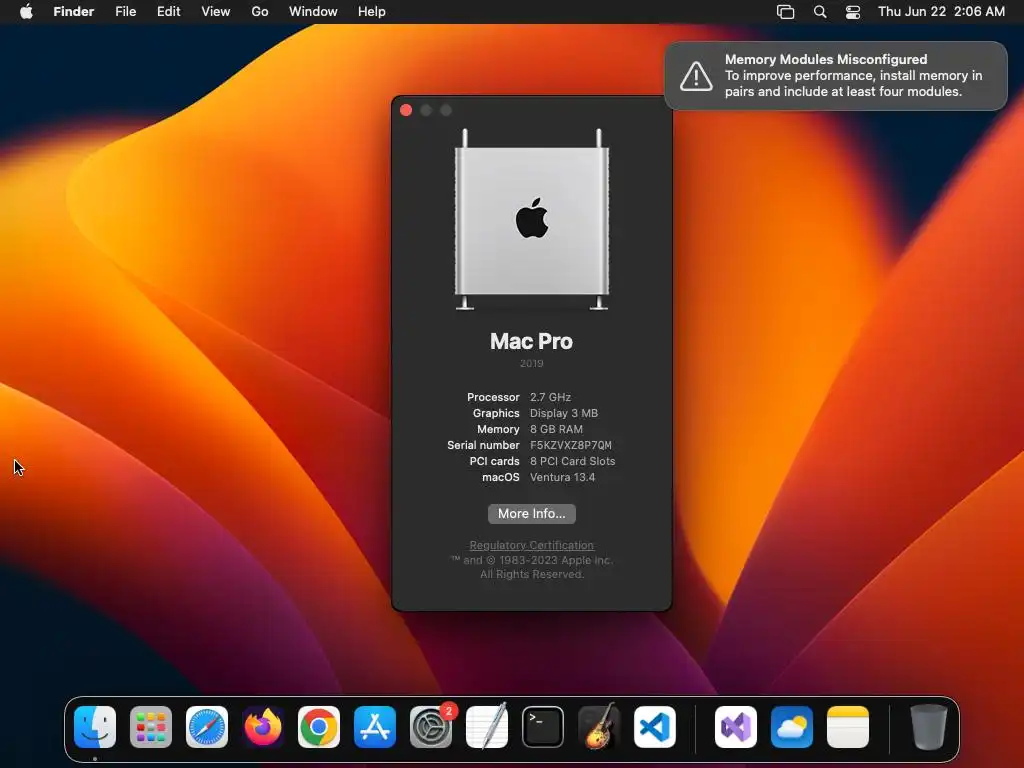Click the 2.7 GHz processor value
The width and height of the screenshot is (1024, 768).
point(551,397)
